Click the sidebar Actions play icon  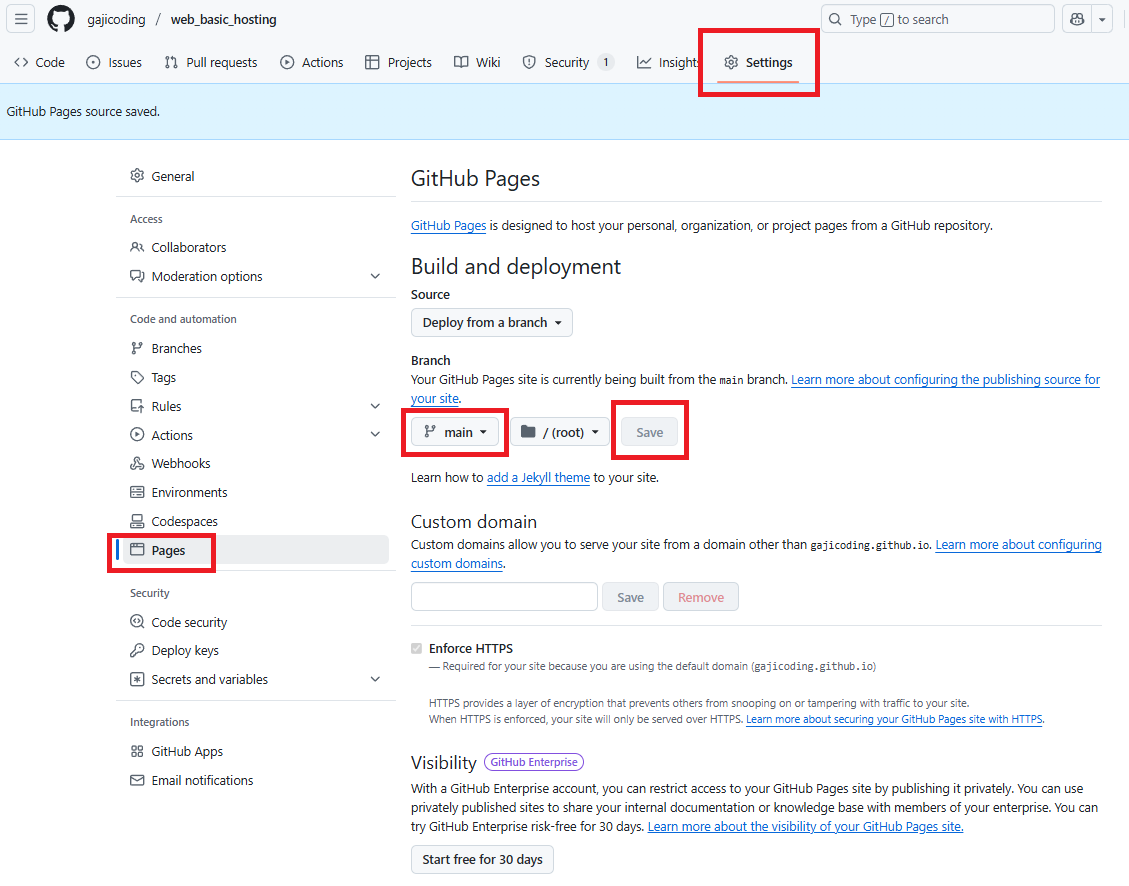click(x=137, y=435)
